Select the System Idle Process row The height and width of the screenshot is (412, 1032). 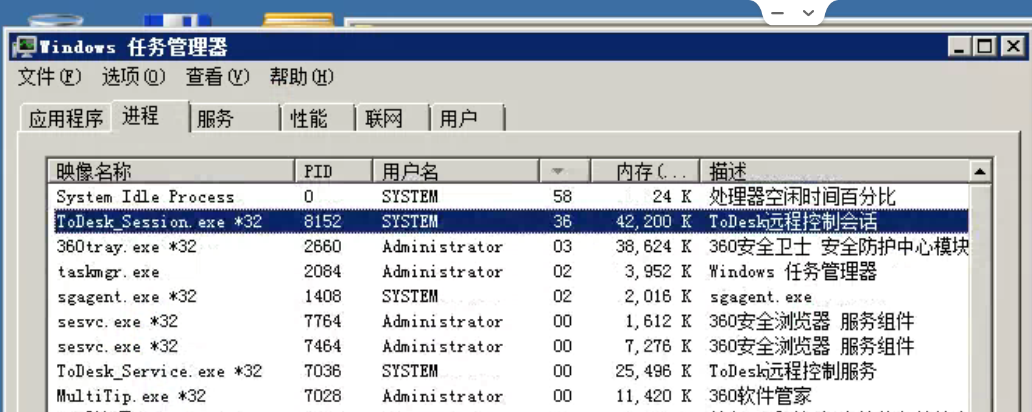[509, 197]
